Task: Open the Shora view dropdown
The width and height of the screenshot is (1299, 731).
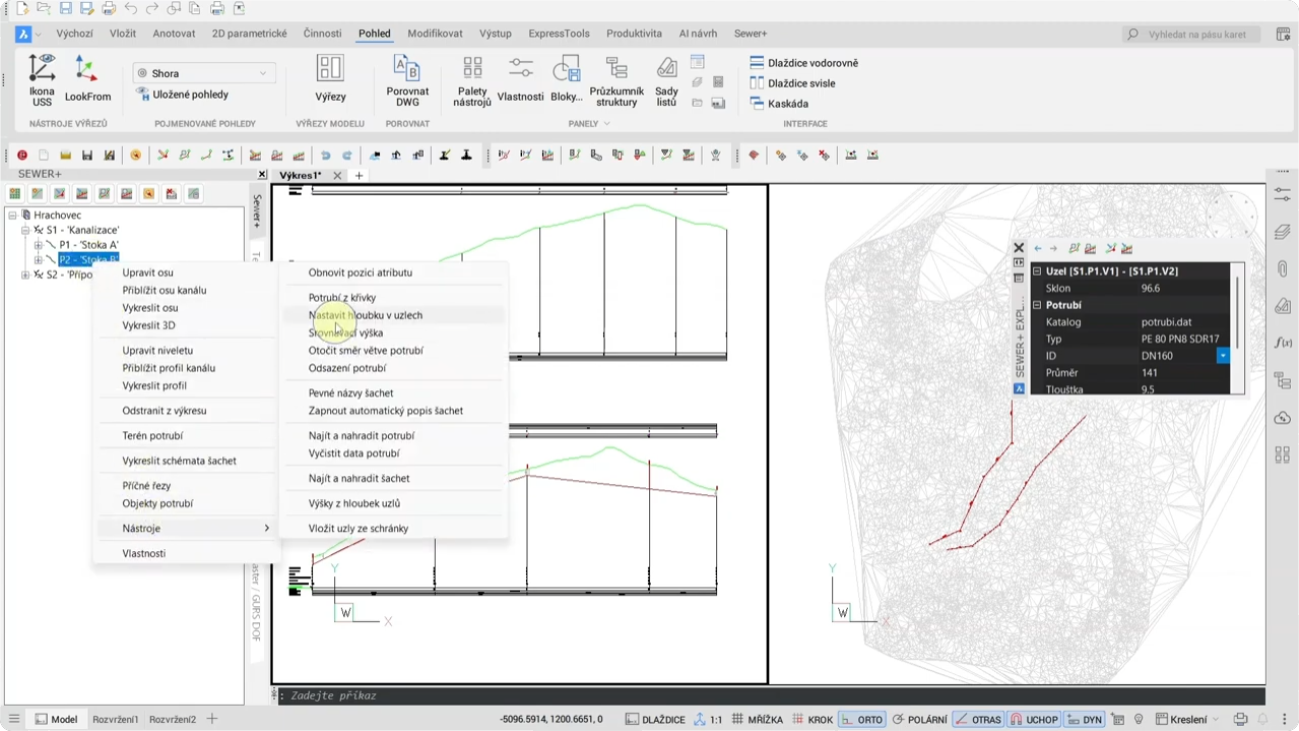Action: (205, 73)
